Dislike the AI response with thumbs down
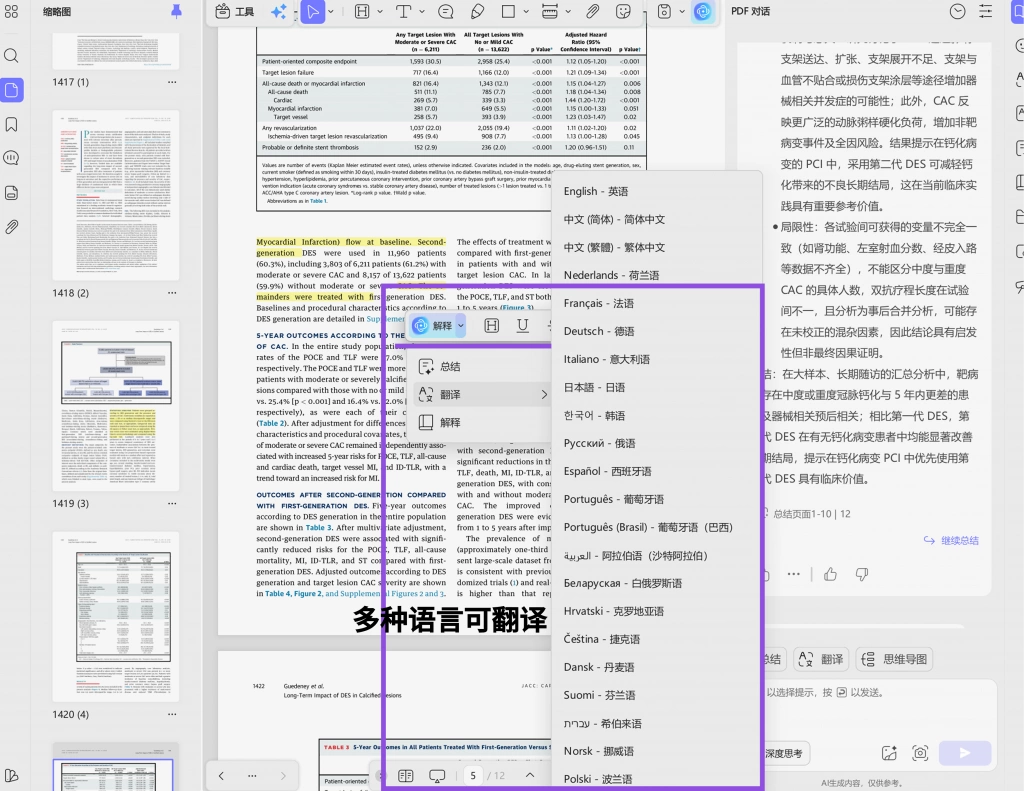1024x791 pixels. (x=862, y=574)
